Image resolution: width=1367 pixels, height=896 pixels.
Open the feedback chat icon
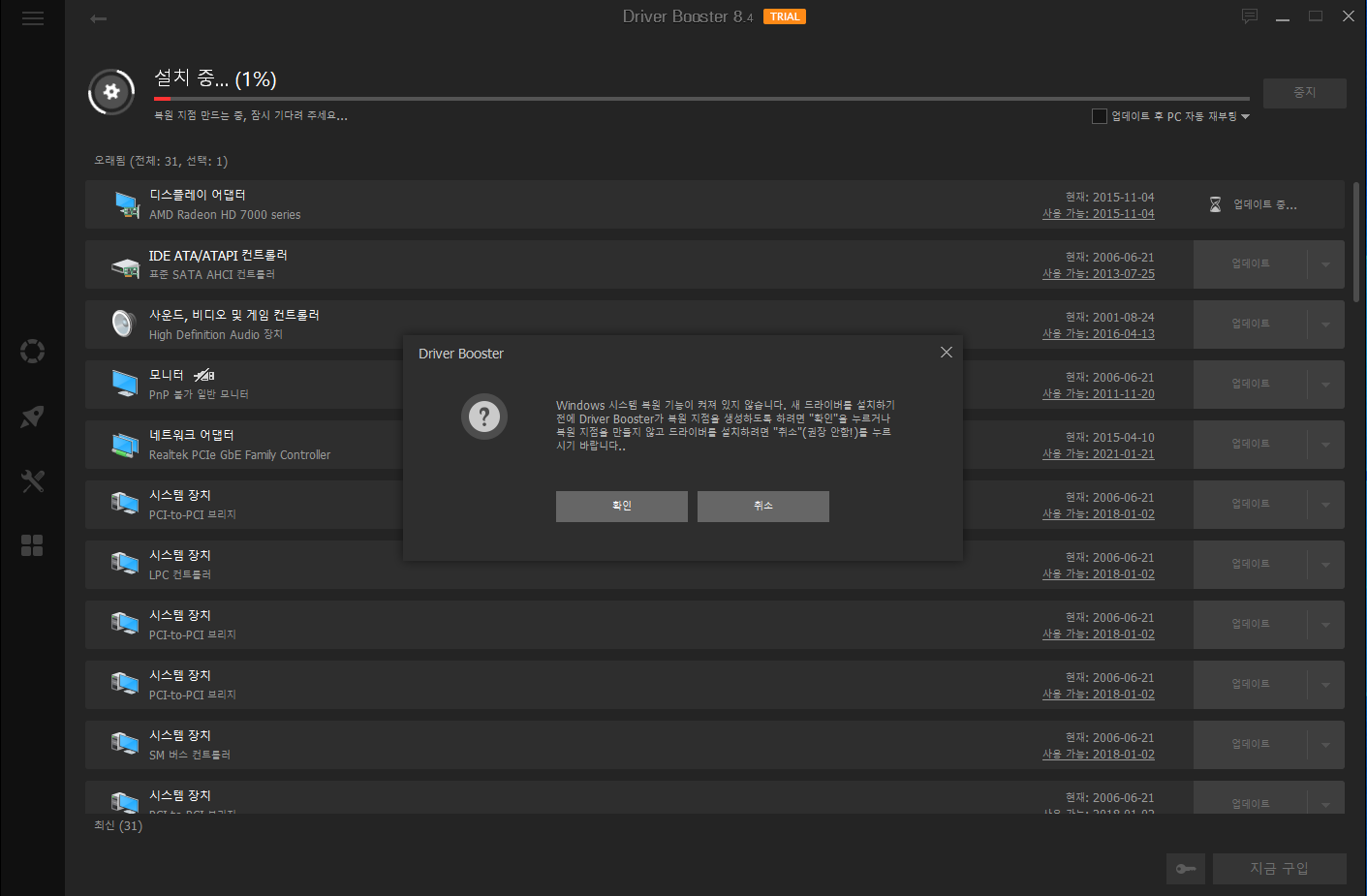coord(1250,16)
